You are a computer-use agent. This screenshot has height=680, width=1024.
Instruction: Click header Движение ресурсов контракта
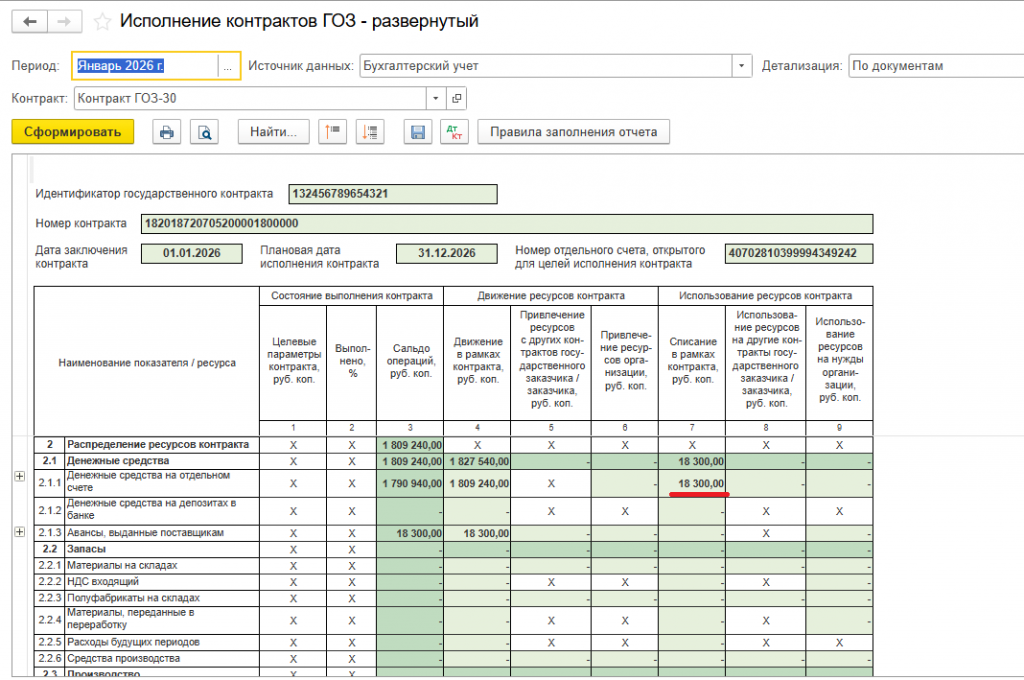(x=551, y=296)
